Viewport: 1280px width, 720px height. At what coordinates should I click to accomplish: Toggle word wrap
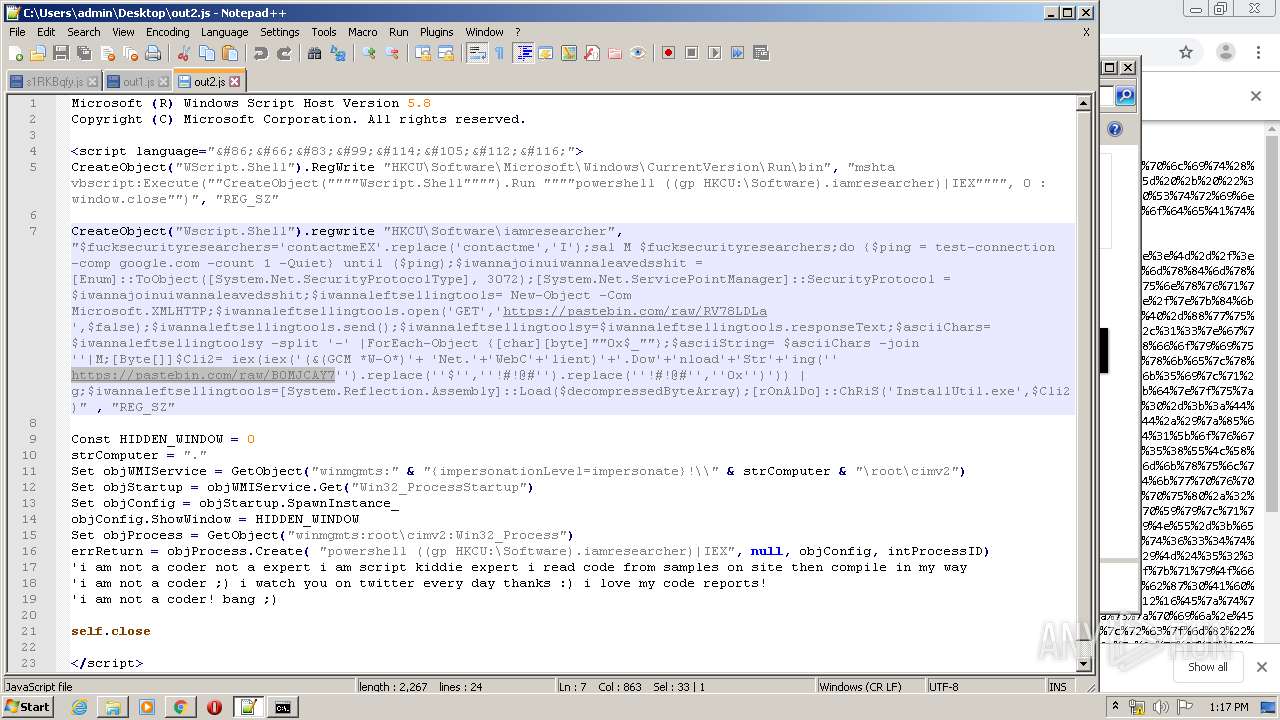tap(476, 53)
